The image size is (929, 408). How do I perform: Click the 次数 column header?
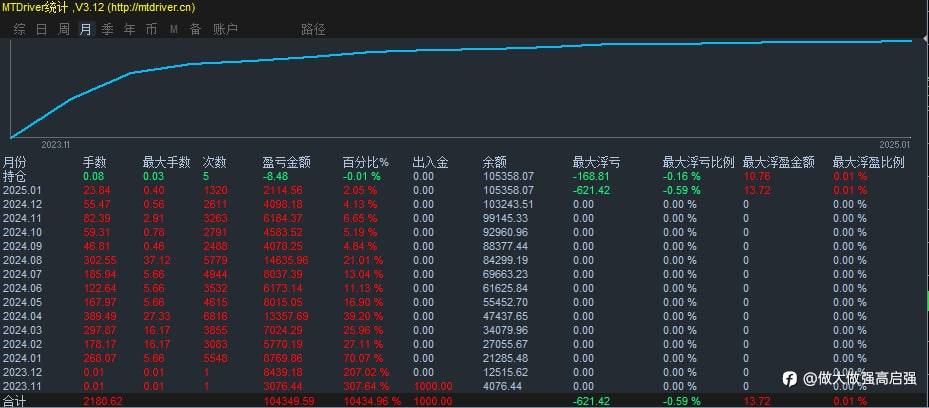(214, 162)
